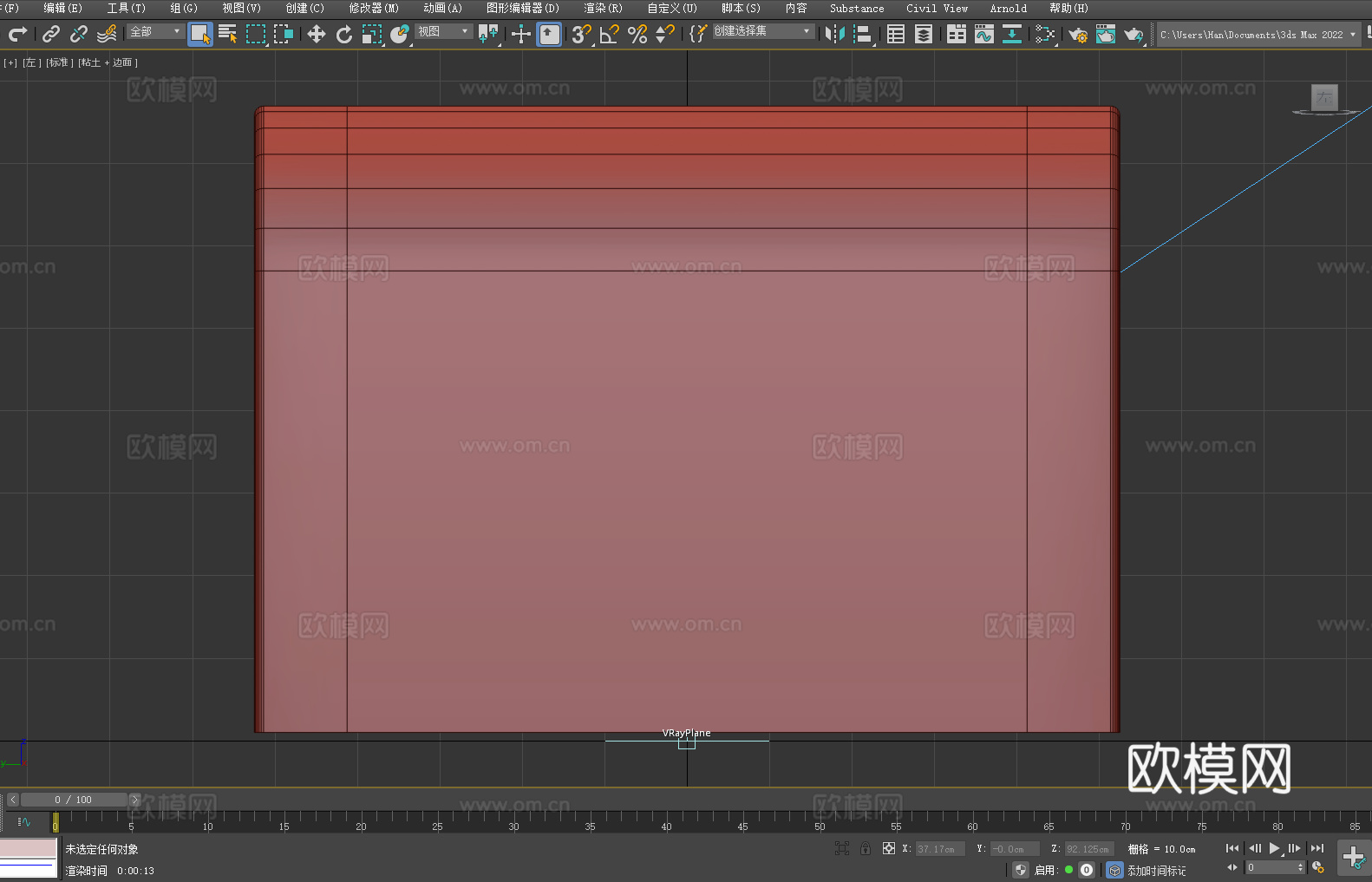Toggle the Percent Snap icon

coord(637,34)
